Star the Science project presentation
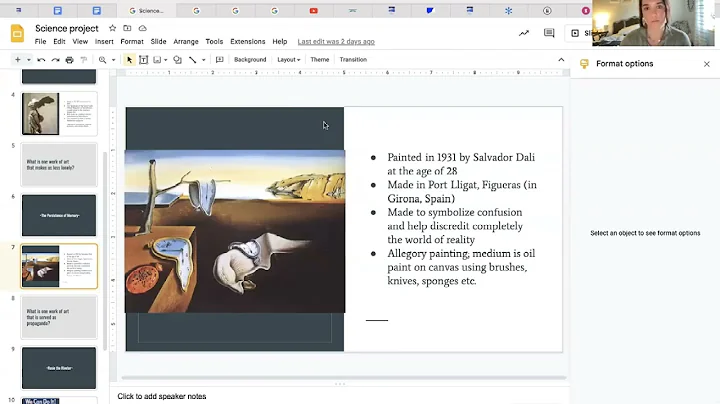The image size is (720, 404). point(112,28)
